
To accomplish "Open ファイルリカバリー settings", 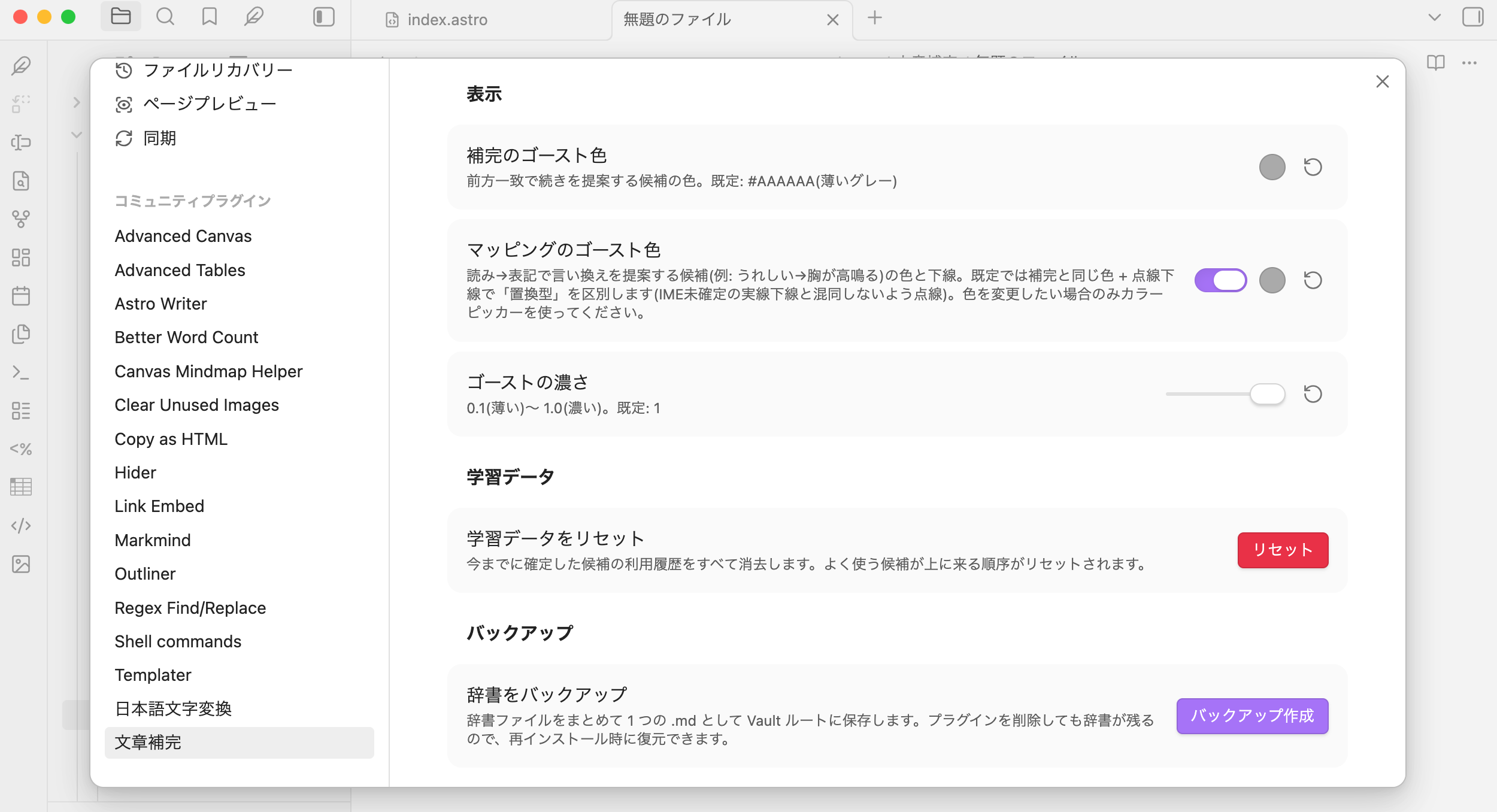I will [x=240, y=70].
